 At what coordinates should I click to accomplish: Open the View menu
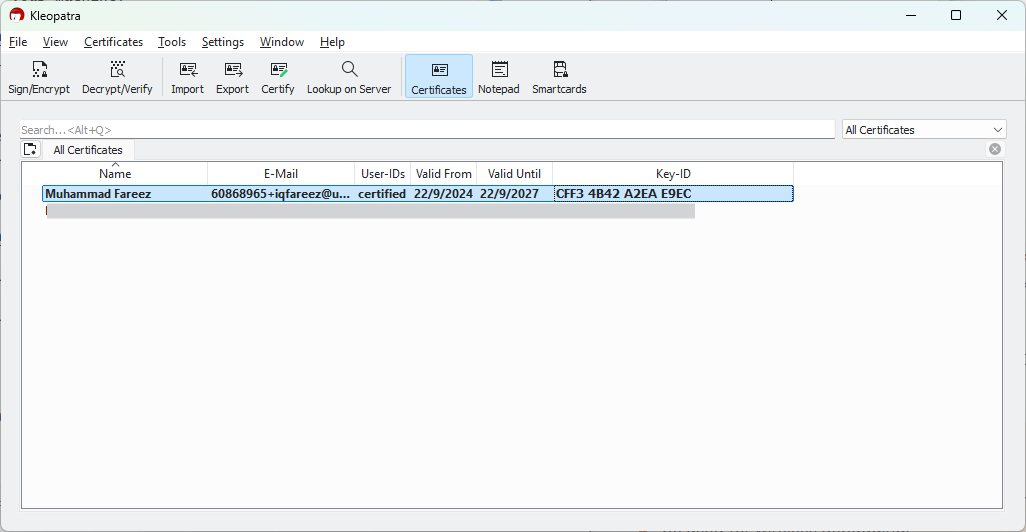55,42
